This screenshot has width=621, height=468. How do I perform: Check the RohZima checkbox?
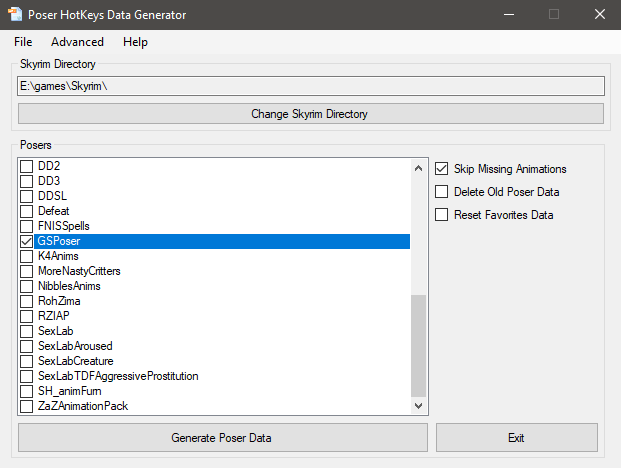click(x=27, y=301)
